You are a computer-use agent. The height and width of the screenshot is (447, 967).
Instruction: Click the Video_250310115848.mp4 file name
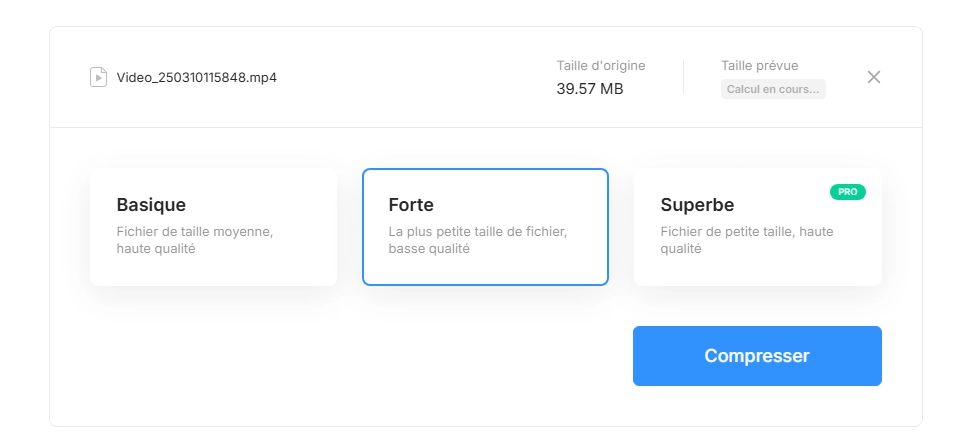pos(197,78)
